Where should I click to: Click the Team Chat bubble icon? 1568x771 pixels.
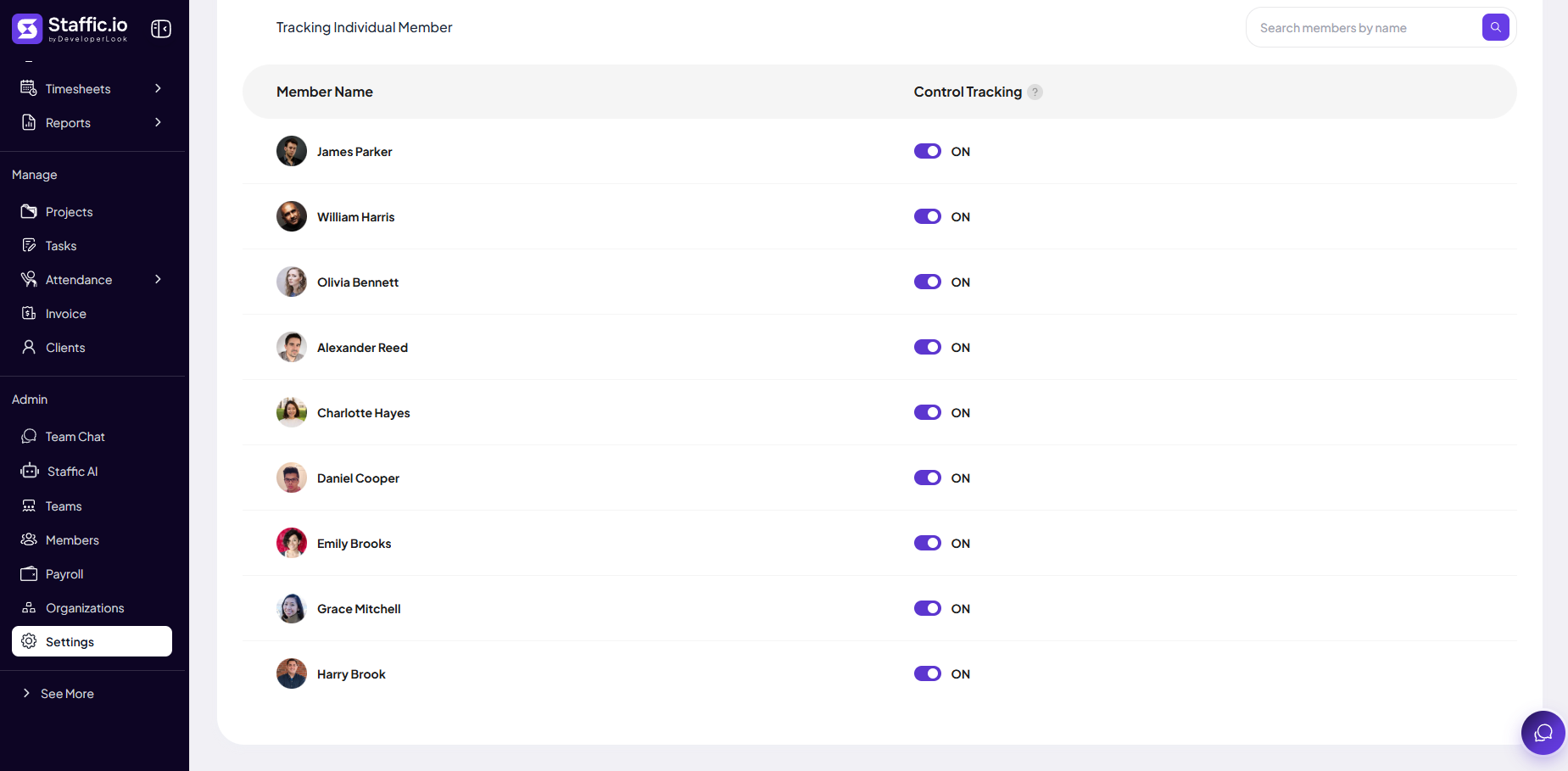coord(29,436)
